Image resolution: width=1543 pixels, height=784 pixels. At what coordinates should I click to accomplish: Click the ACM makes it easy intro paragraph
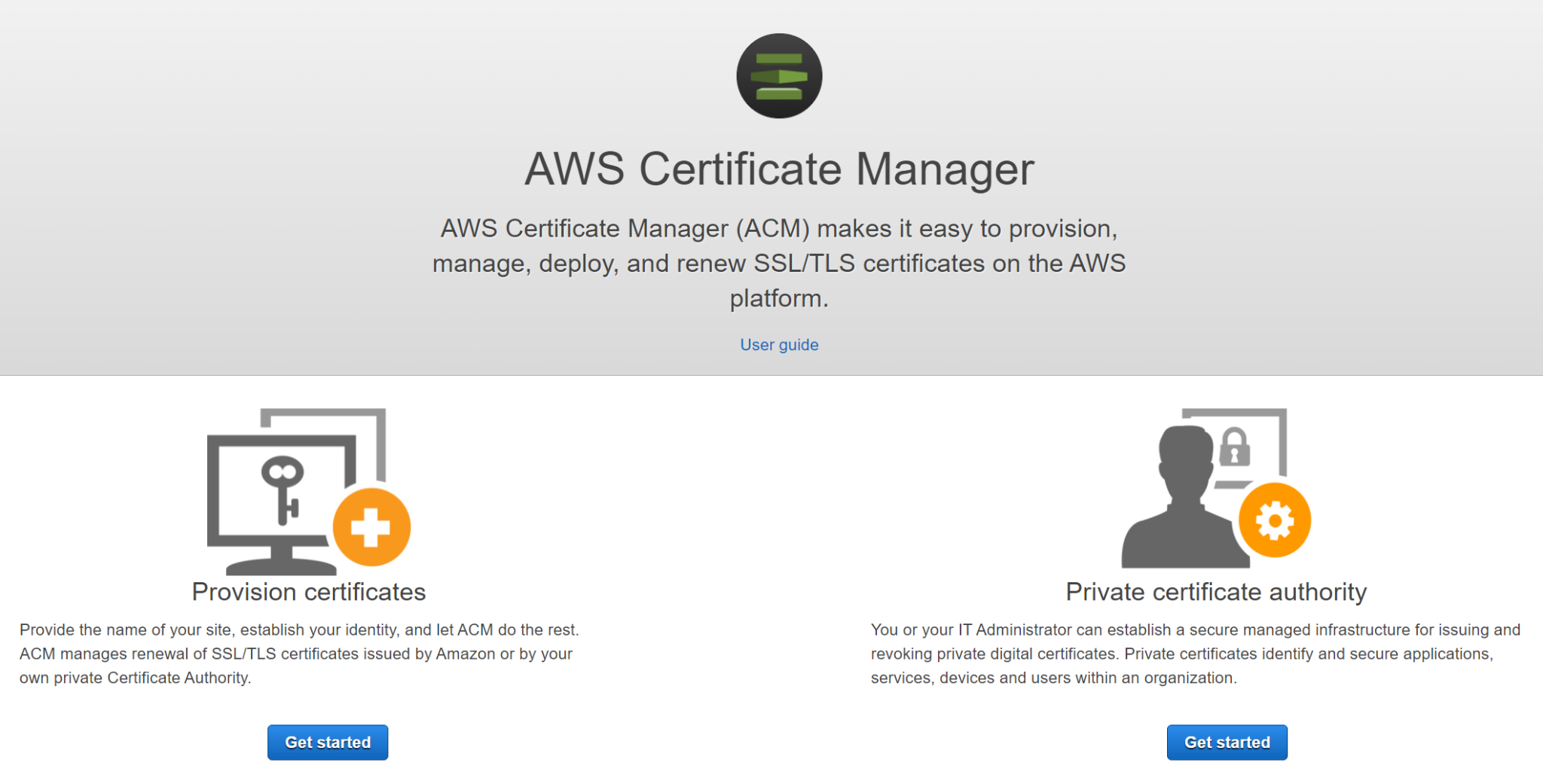point(779,263)
